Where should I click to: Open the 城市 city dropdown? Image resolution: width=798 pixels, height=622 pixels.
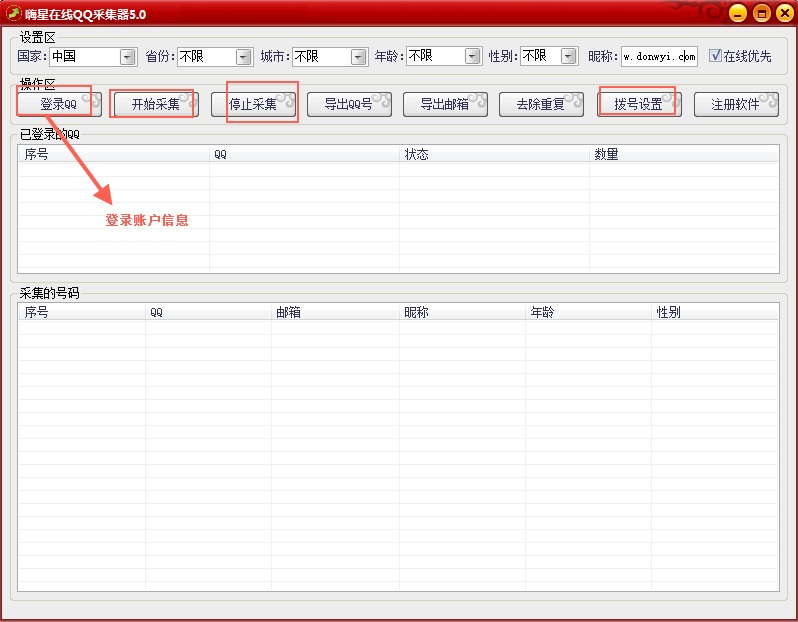pyautogui.click(x=357, y=57)
